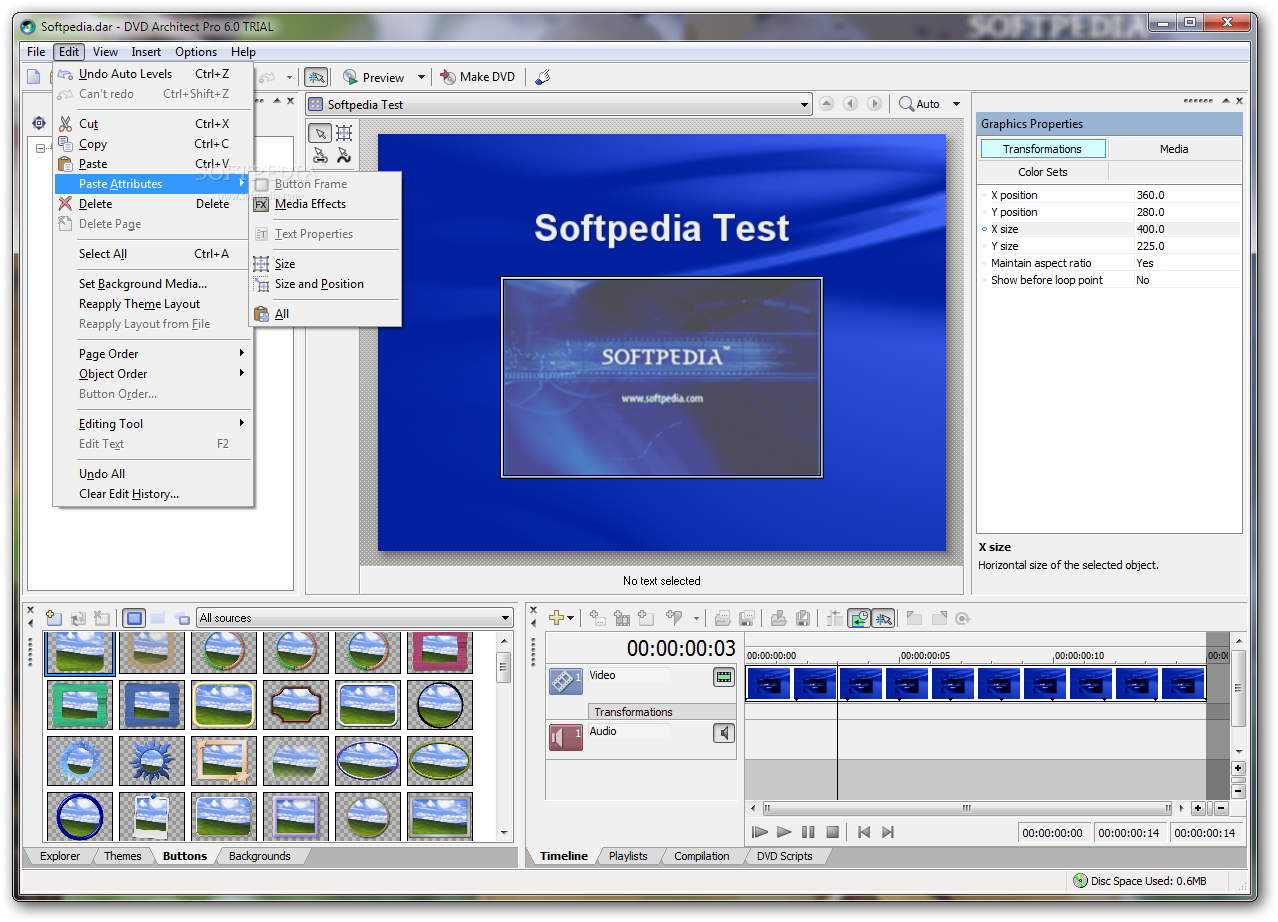This screenshot has height=922, width=1278.
Task: Click the Color Sets button
Action: [1043, 172]
